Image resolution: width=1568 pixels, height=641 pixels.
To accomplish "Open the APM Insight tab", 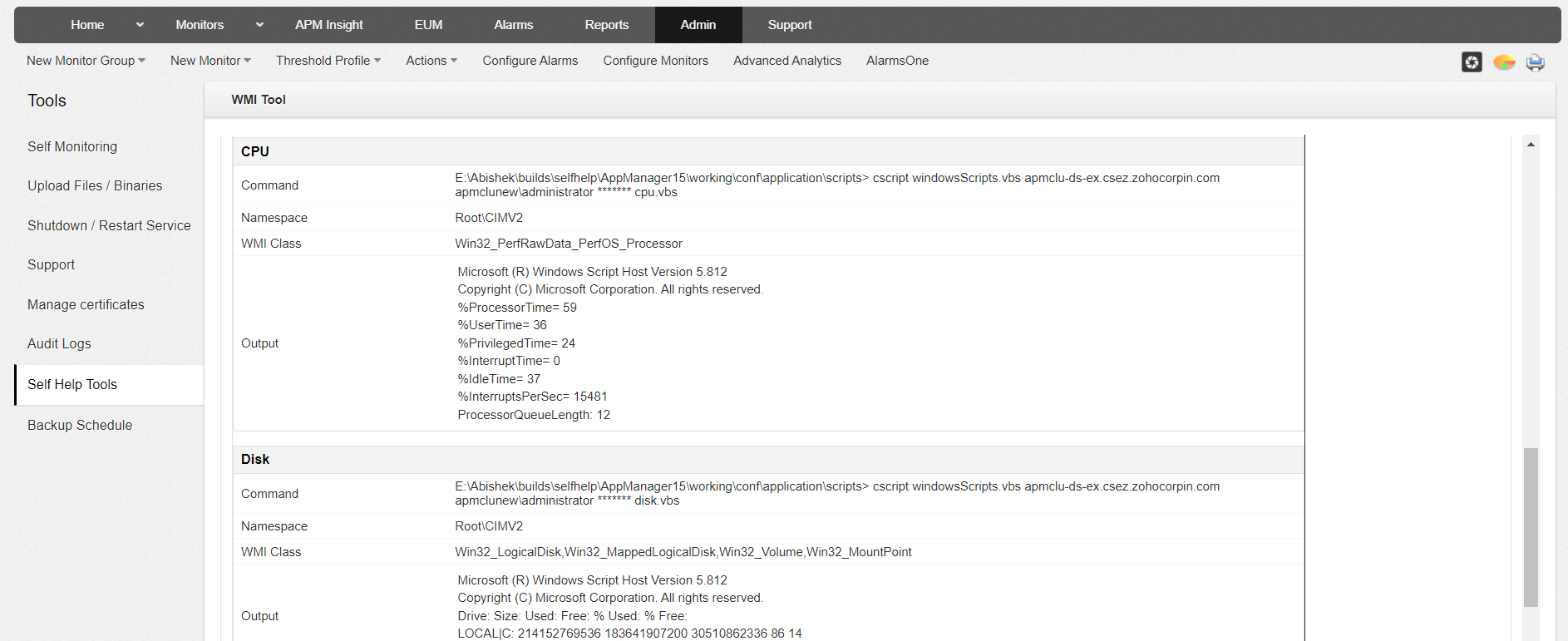I will pos(328,25).
